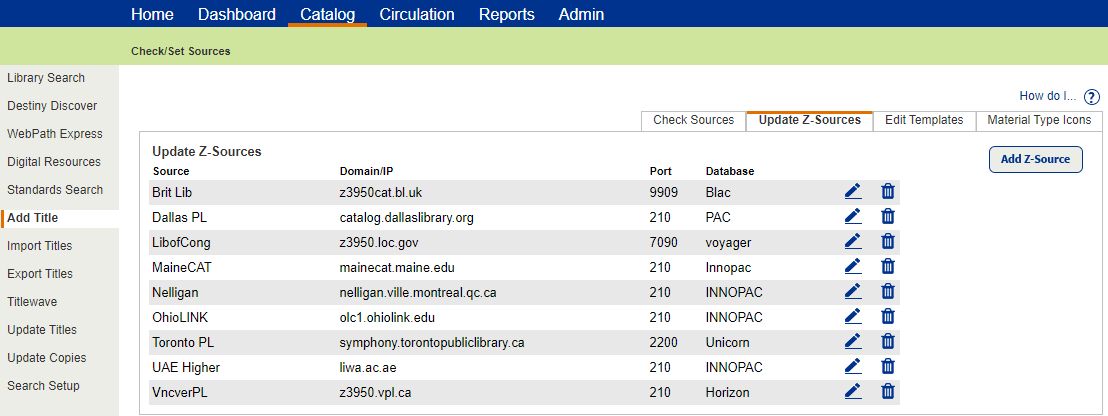Image resolution: width=1108 pixels, height=416 pixels.
Task: Open the Edit Templates tab
Action: point(924,120)
